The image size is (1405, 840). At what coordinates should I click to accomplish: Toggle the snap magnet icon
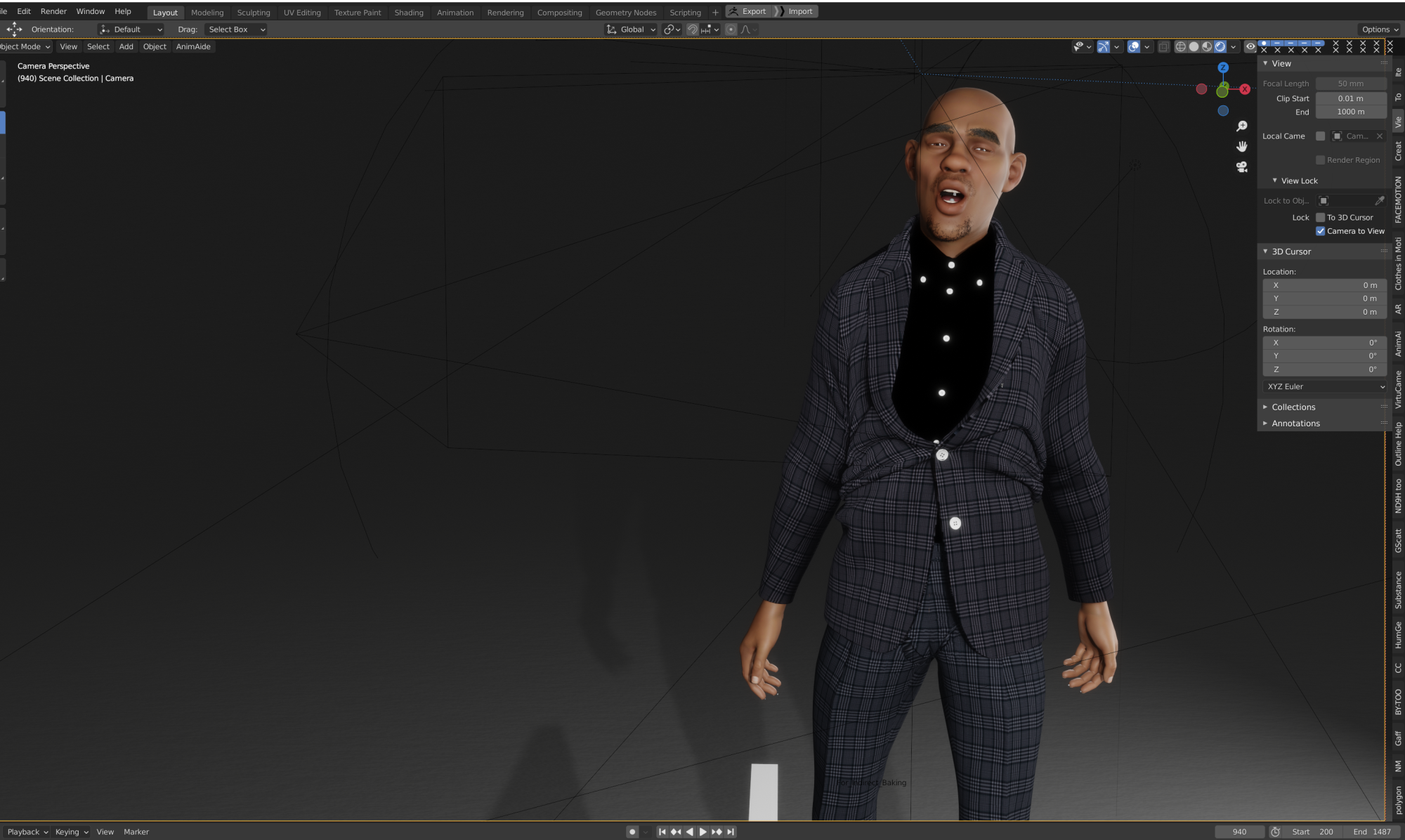pyautogui.click(x=693, y=29)
